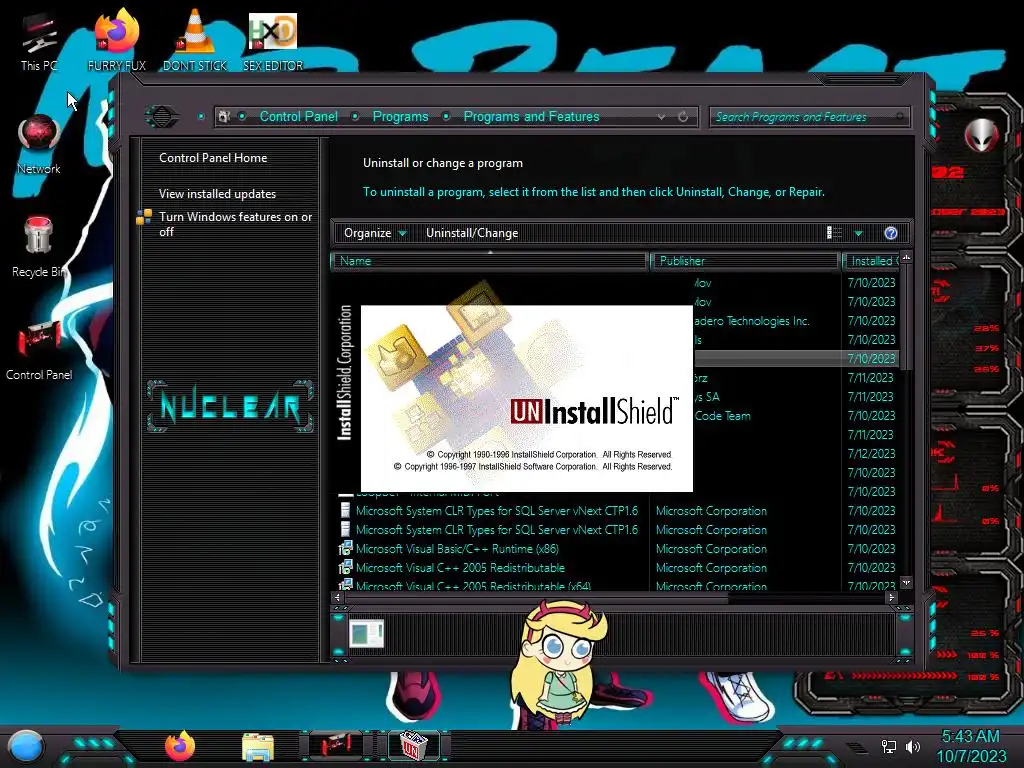Click the address bar location icon

click(224, 117)
